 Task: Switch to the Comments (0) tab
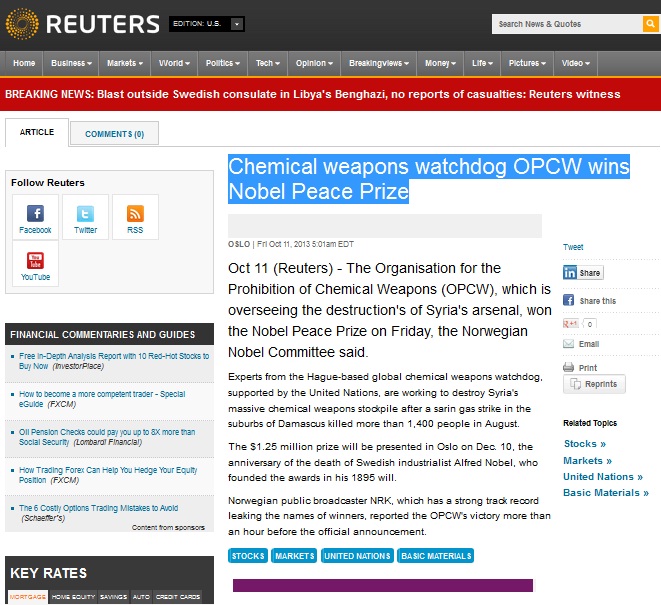(114, 134)
